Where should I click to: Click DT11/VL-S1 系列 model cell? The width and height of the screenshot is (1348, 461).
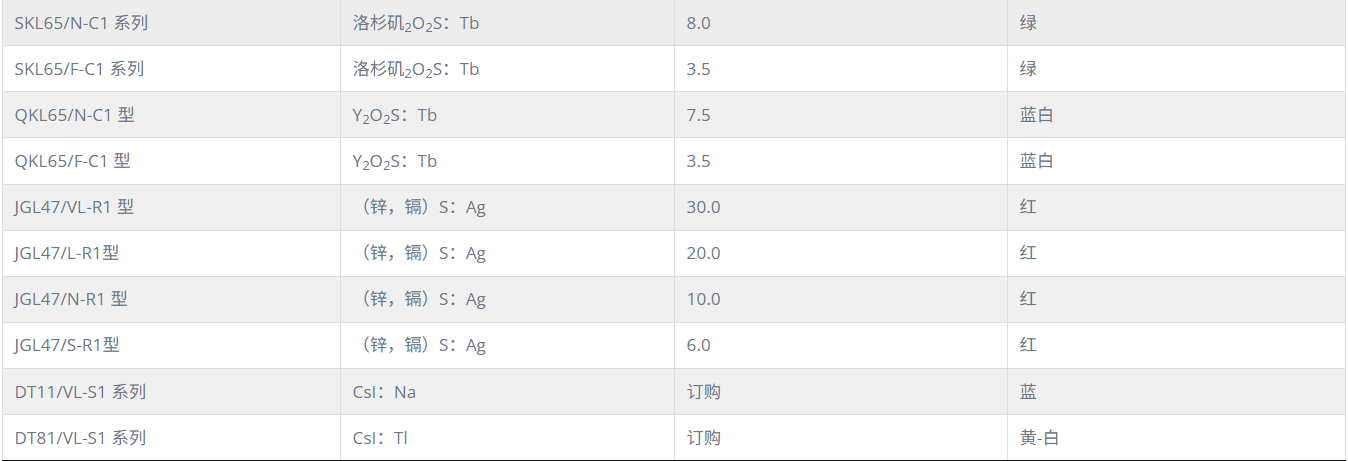coord(171,392)
